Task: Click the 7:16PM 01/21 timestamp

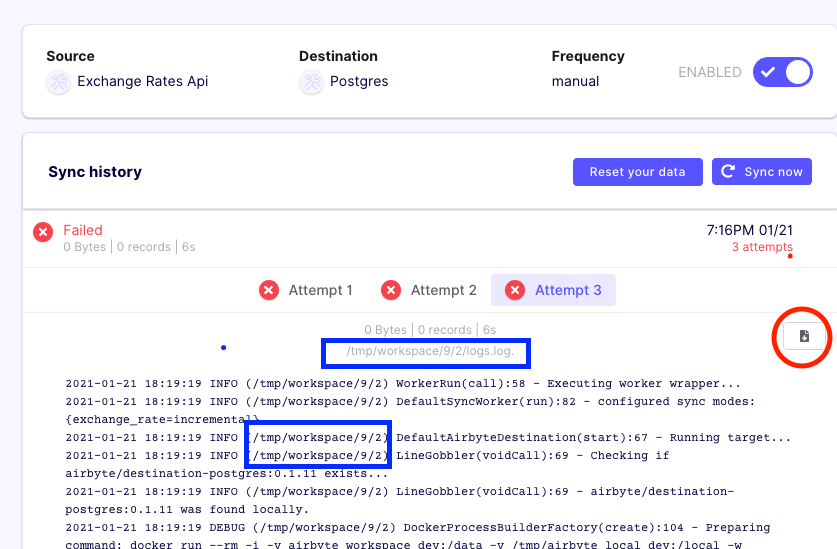Action: pos(749,230)
